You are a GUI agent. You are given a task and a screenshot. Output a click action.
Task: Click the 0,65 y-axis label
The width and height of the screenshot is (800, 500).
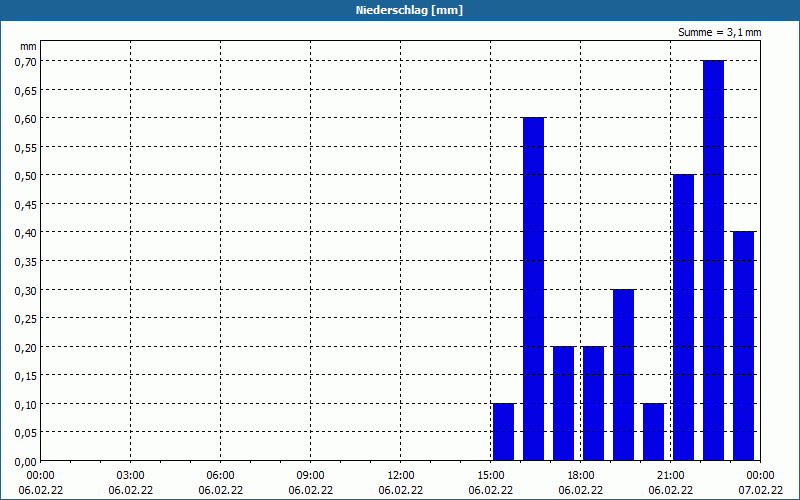[x=26, y=90]
